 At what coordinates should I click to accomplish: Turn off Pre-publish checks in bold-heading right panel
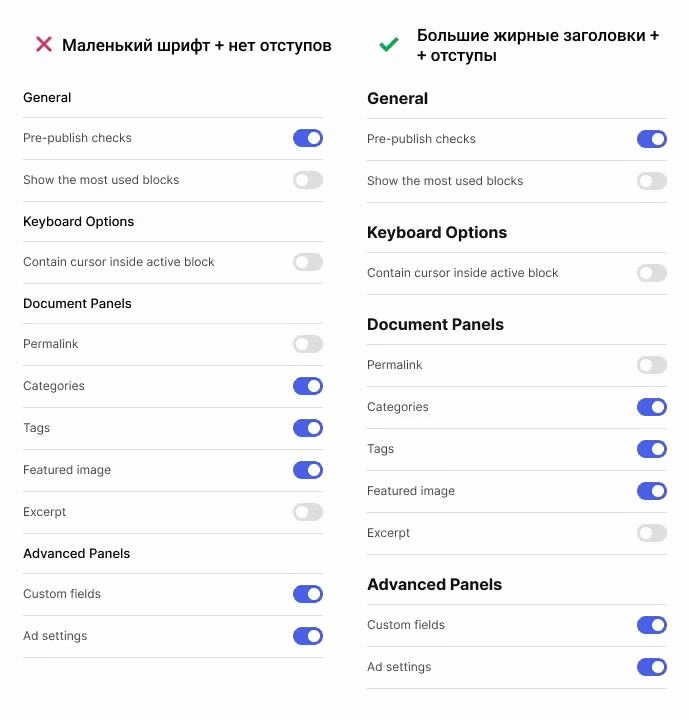click(x=652, y=139)
